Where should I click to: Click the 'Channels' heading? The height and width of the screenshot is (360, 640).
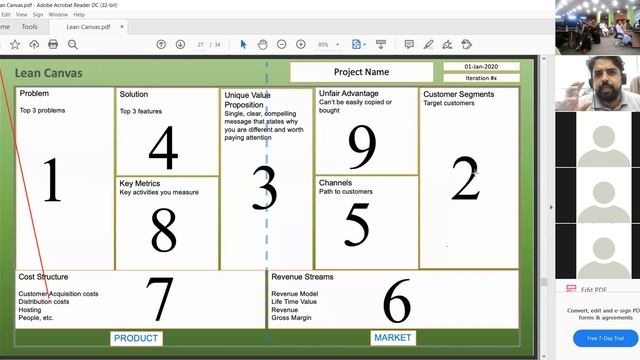pyautogui.click(x=336, y=183)
